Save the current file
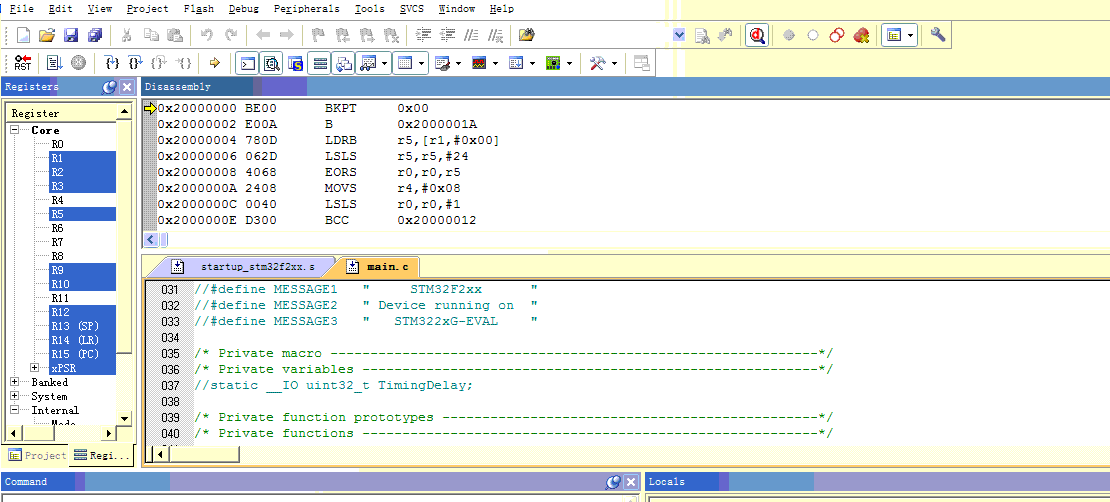The image size is (1110, 502). tap(71, 35)
